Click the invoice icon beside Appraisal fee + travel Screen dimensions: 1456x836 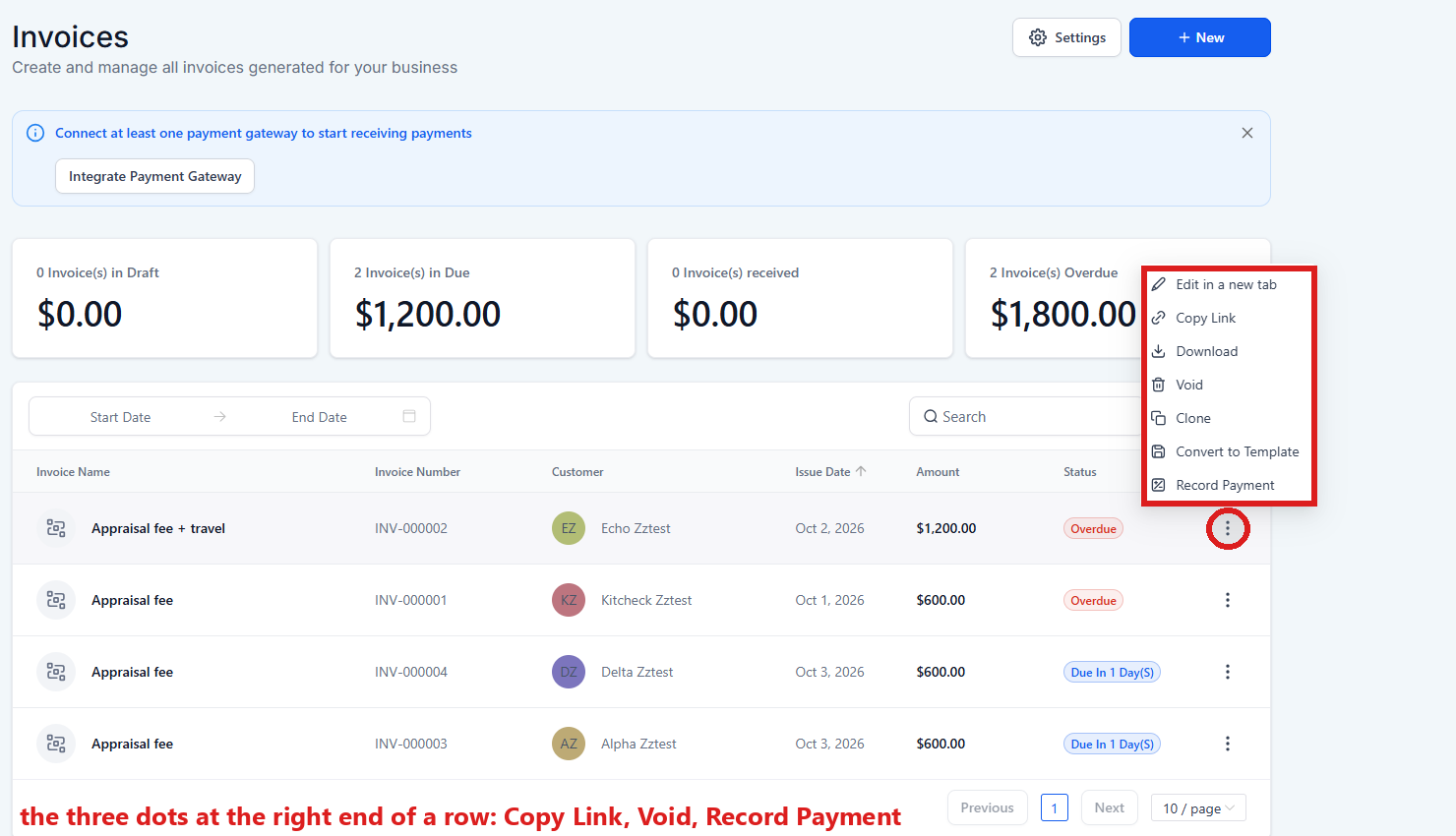pyautogui.click(x=56, y=528)
